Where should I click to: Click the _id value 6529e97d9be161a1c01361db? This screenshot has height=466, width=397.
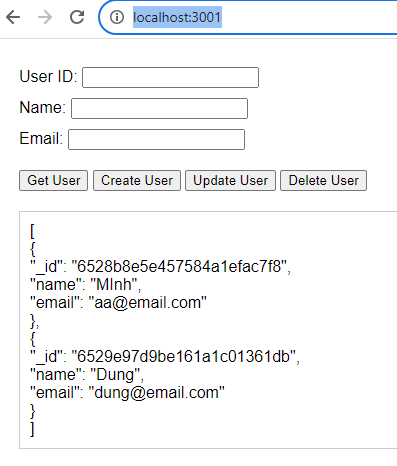[x=184, y=357]
